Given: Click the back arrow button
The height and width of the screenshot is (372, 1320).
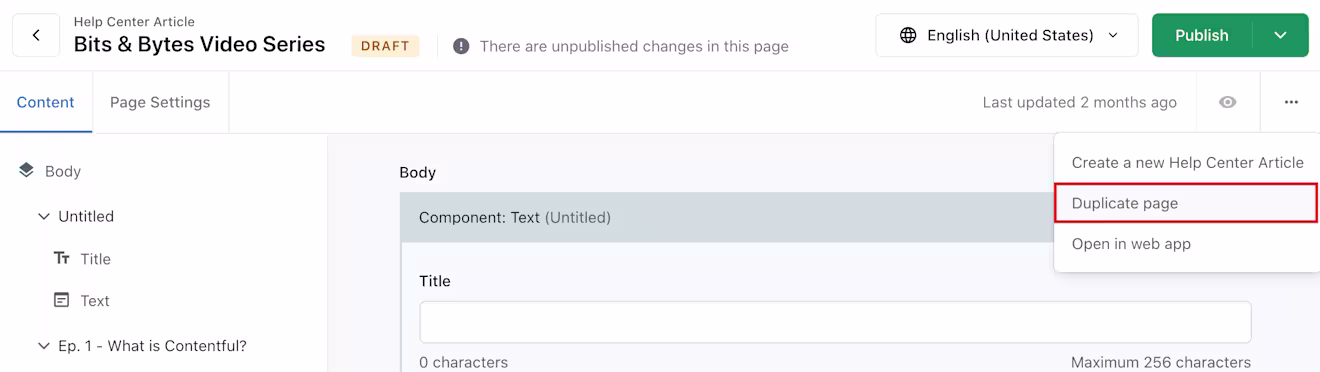Looking at the screenshot, I should pos(36,35).
